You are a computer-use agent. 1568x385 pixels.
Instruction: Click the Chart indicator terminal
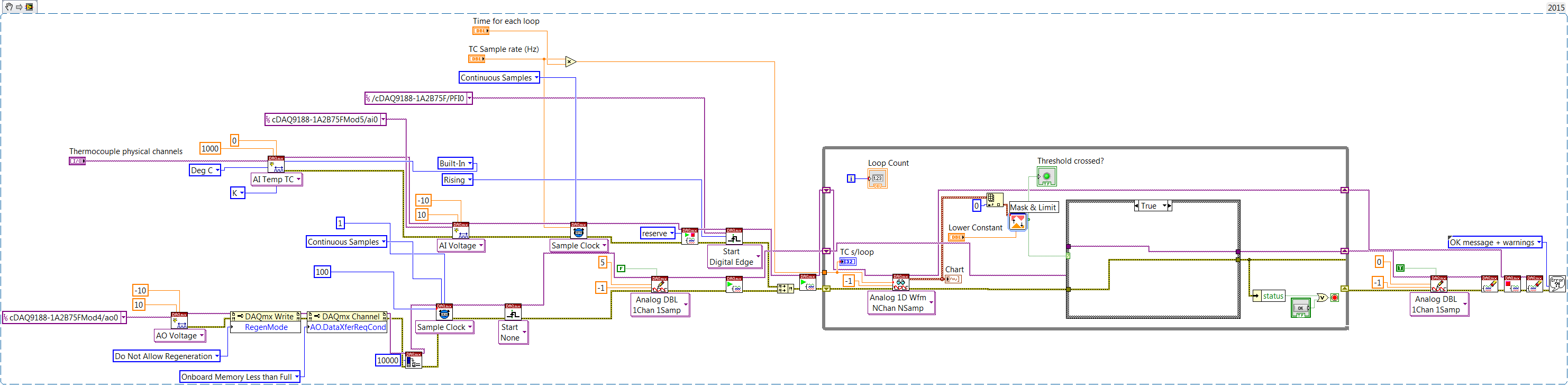coord(953,279)
